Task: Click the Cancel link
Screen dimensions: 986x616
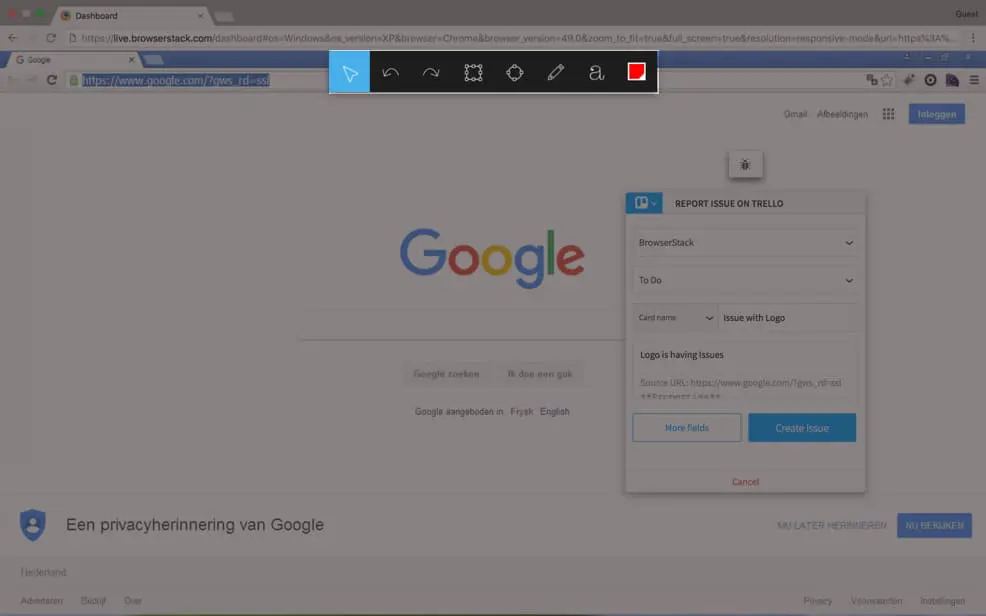Action: point(745,482)
